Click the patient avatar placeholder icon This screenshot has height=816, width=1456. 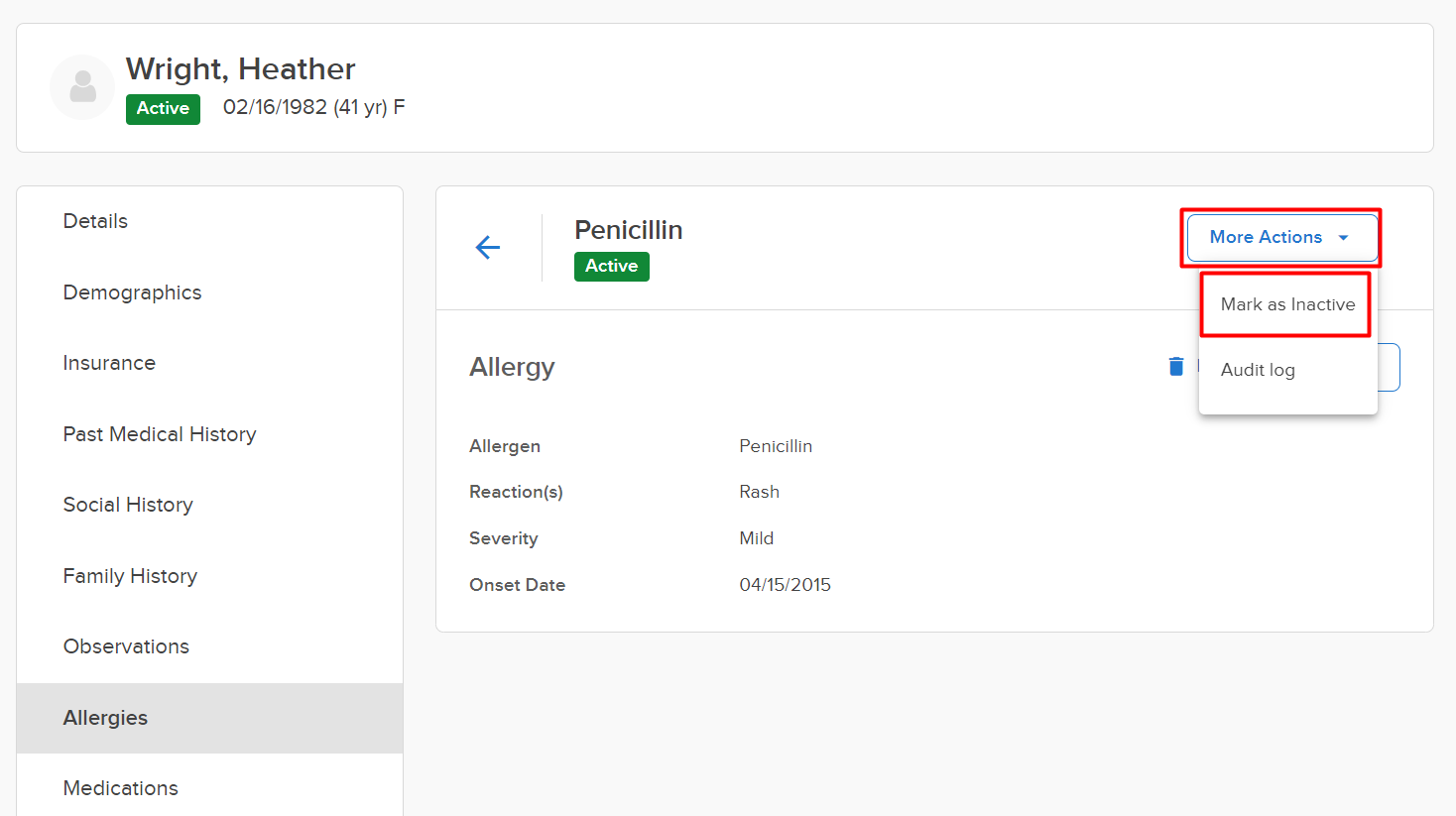82,87
